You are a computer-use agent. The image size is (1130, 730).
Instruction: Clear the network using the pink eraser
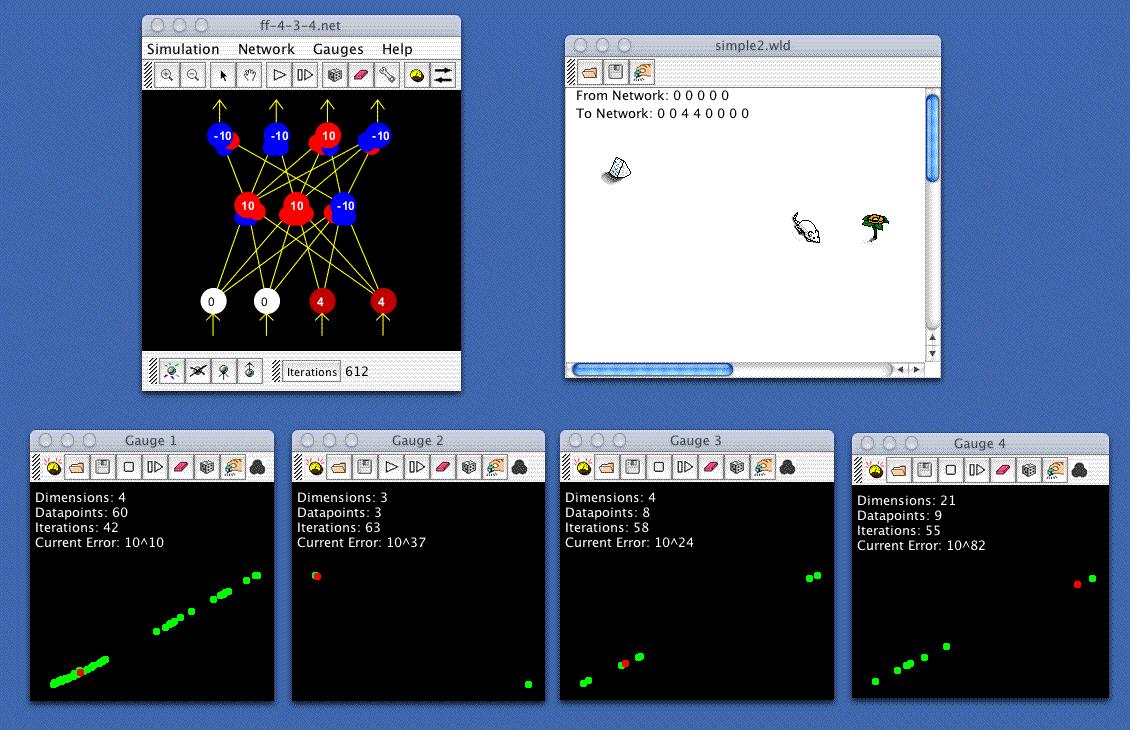coord(361,74)
